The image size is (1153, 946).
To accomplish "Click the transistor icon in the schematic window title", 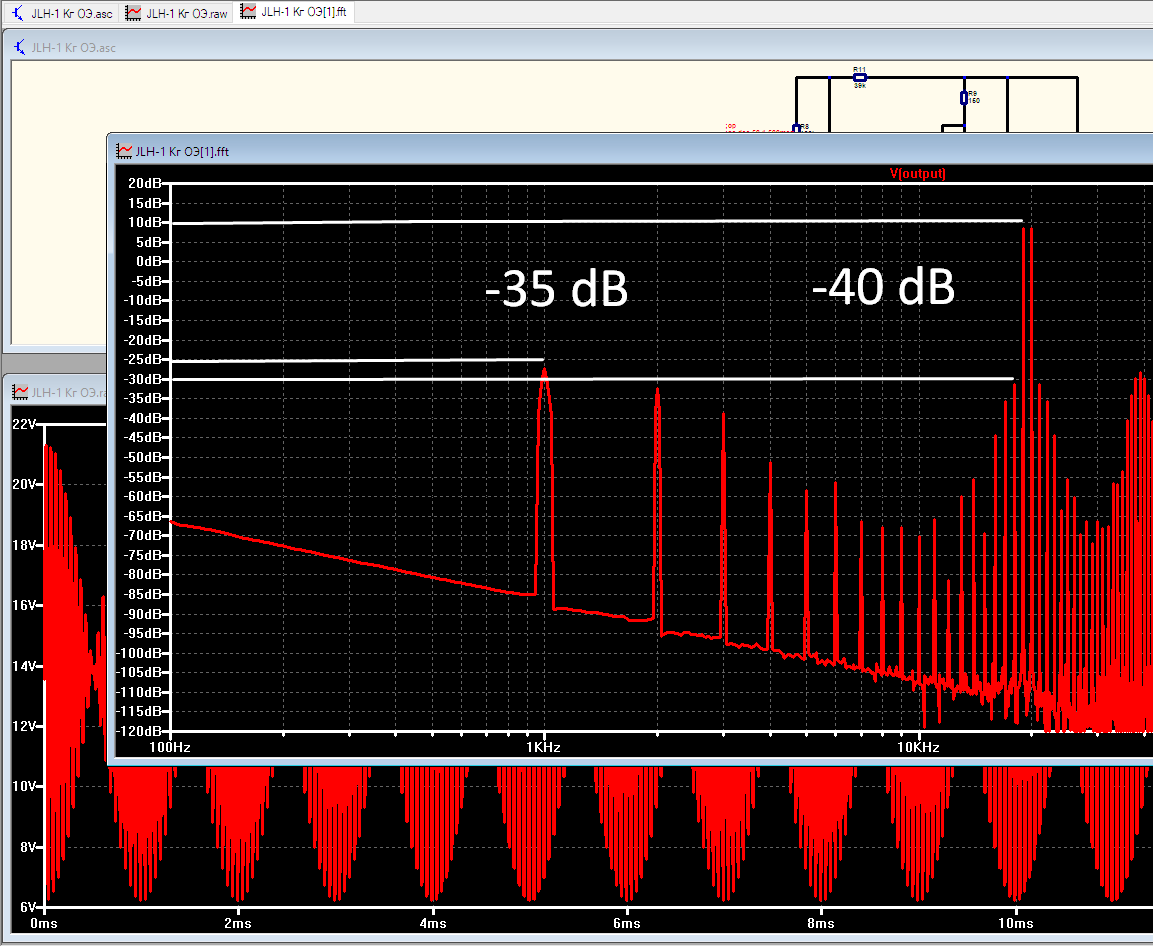I will pos(20,47).
